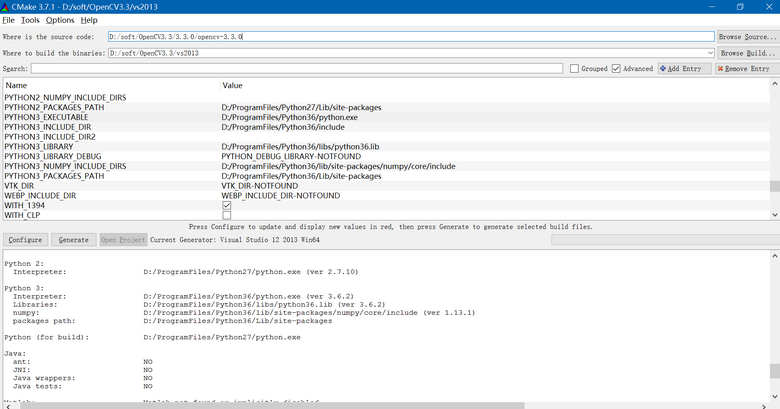Click the WITH_CLP name cell

[22, 215]
